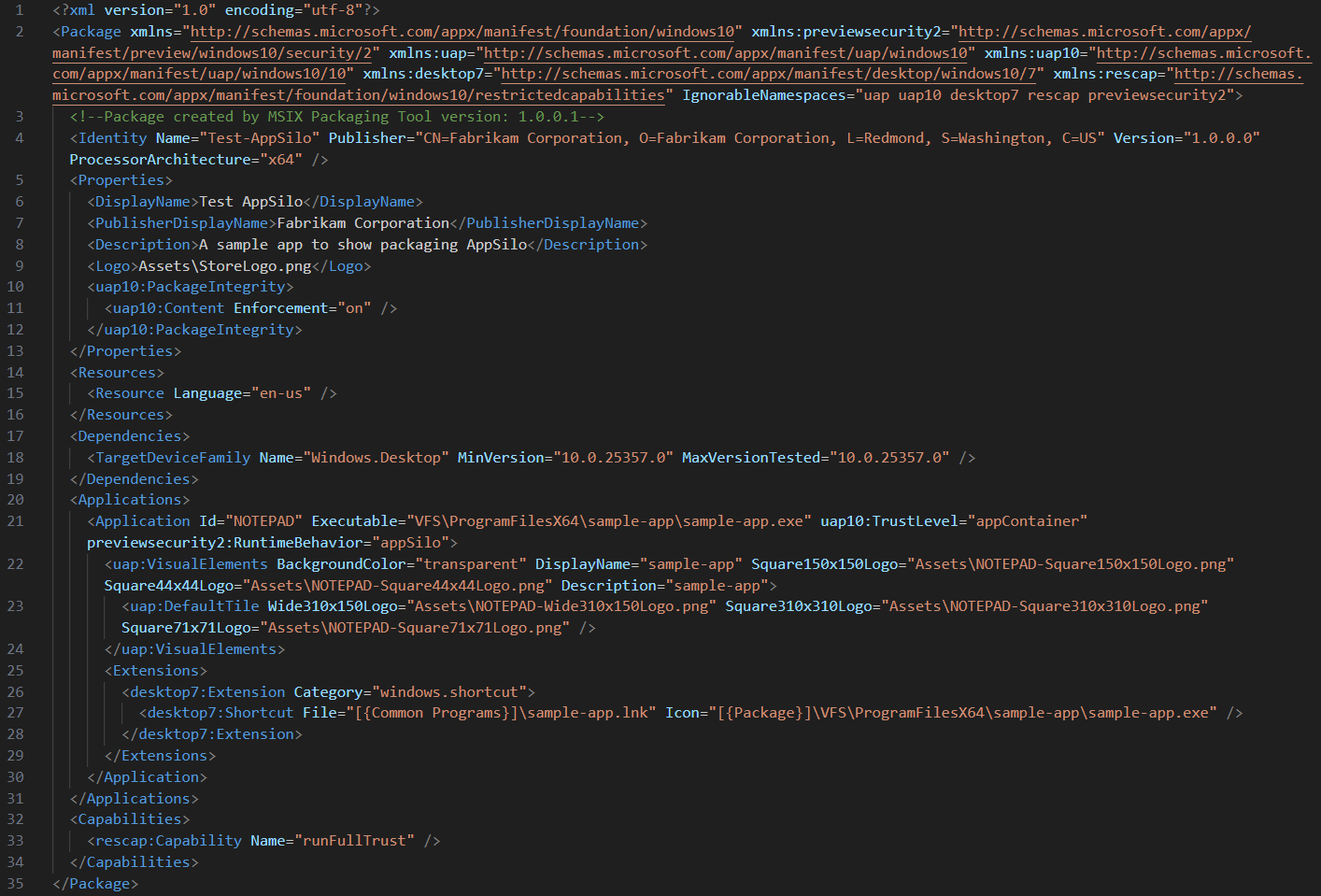The width and height of the screenshot is (1321, 896).
Task: Click the "Publisher" attribute on line 4
Action: pyautogui.click(x=367, y=138)
